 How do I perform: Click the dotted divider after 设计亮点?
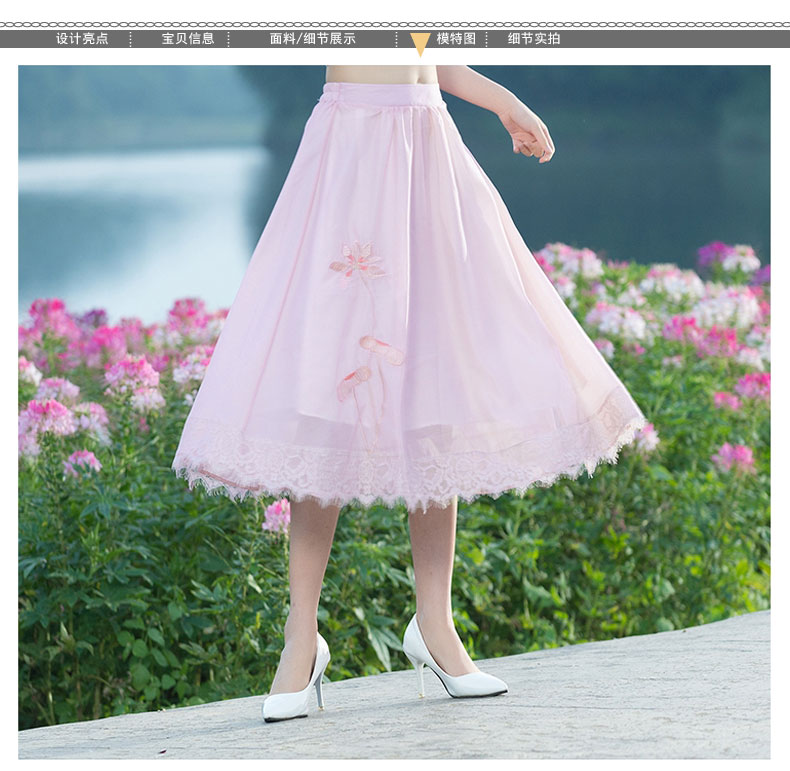tap(130, 39)
